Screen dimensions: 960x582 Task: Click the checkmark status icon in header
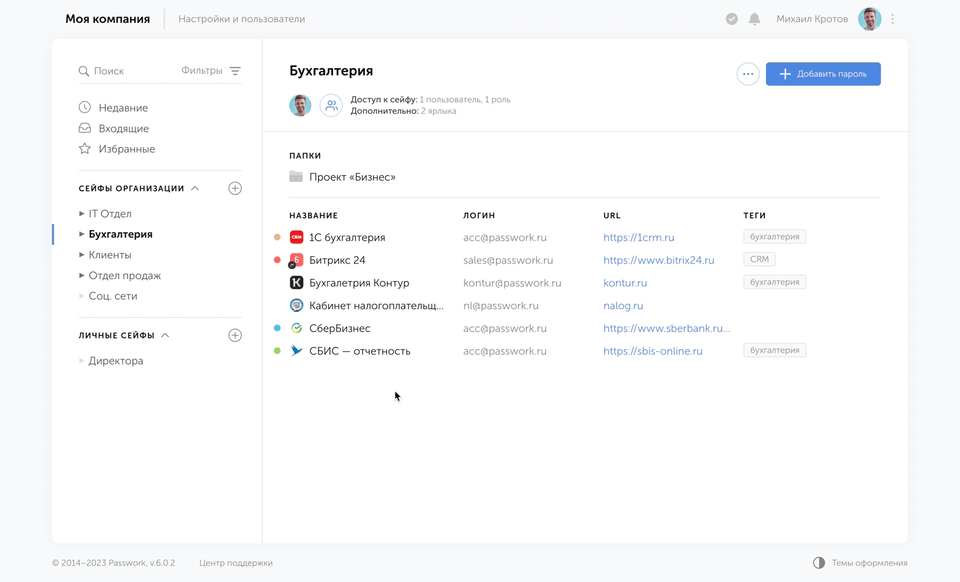(732, 19)
